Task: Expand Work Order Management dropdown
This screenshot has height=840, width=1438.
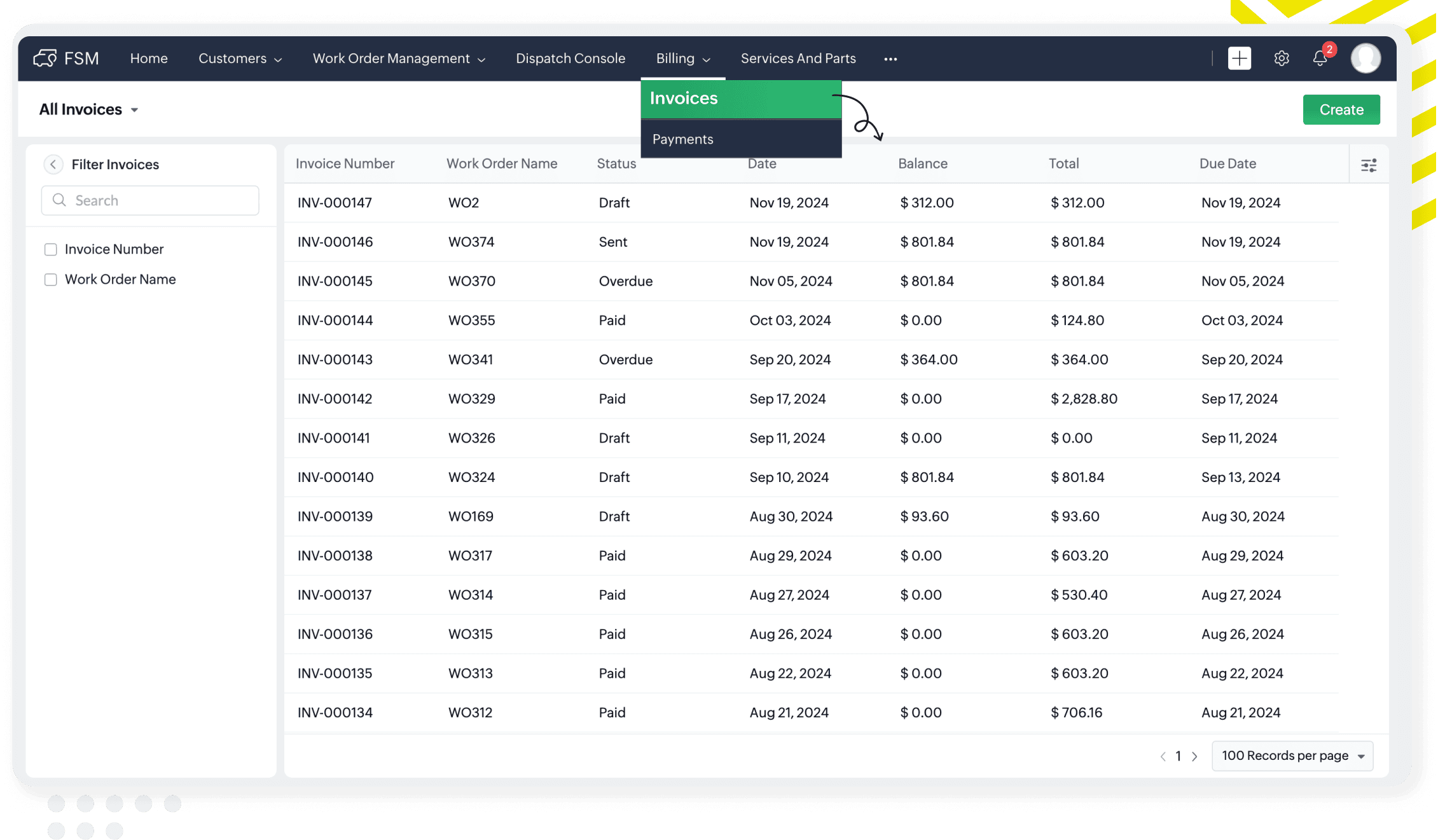Action: point(399,59)
